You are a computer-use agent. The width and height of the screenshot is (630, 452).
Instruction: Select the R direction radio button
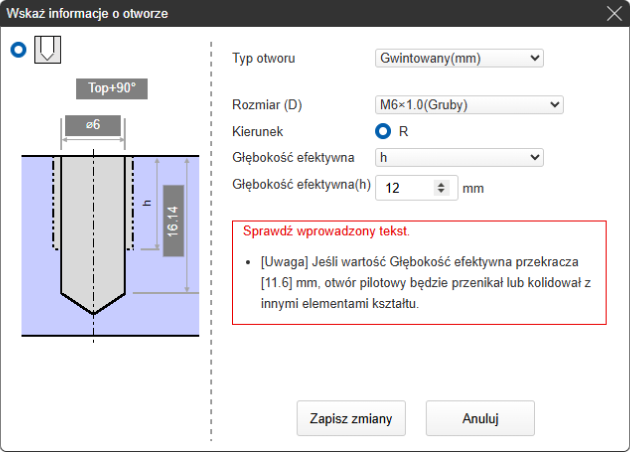[x=383, y=131]
